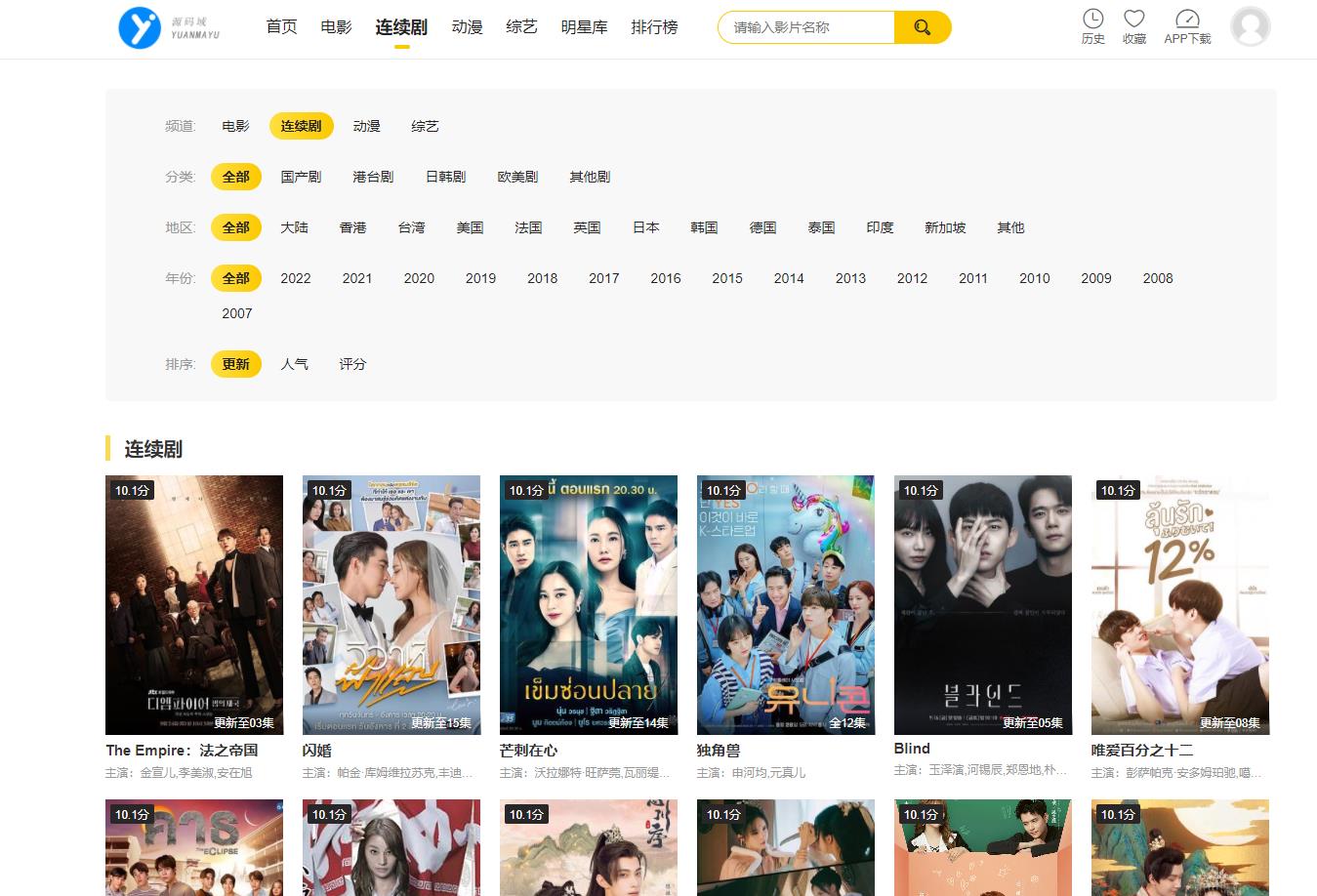Image resolution: width=1317 pixels, height=896 pixels.
Task: Click the Yuanmayu site logo
Action: [168, 27]
